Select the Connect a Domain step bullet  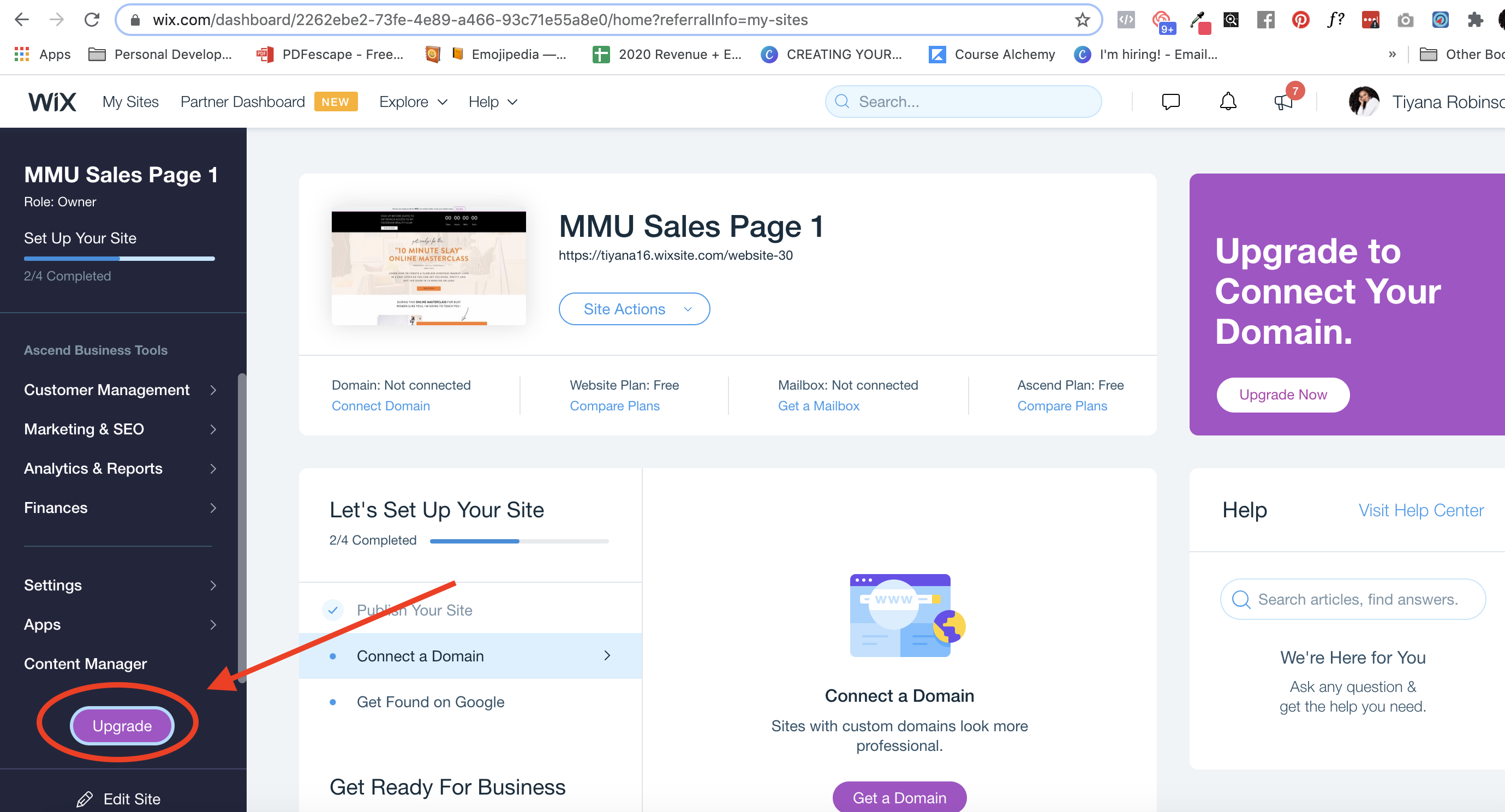(x=334, y=656)
